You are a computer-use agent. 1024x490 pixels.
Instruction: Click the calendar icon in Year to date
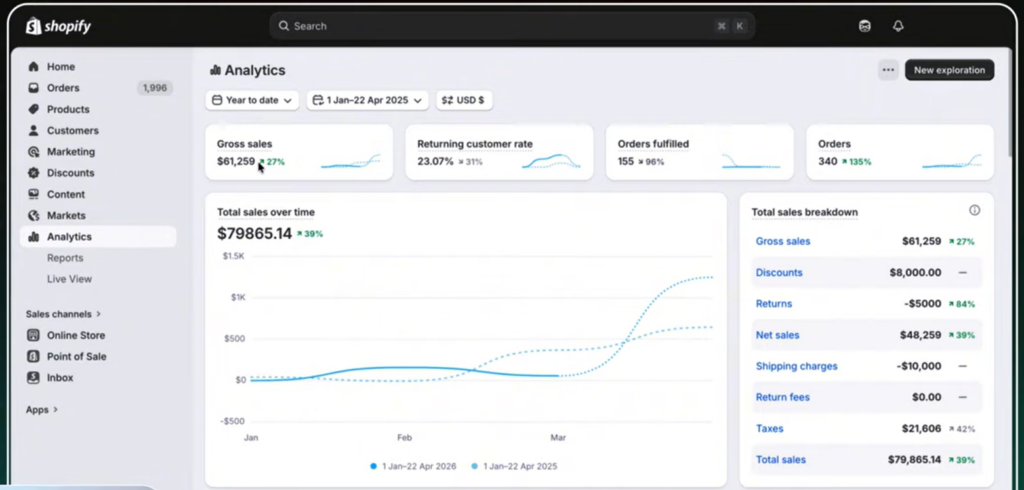pos(217,100)
